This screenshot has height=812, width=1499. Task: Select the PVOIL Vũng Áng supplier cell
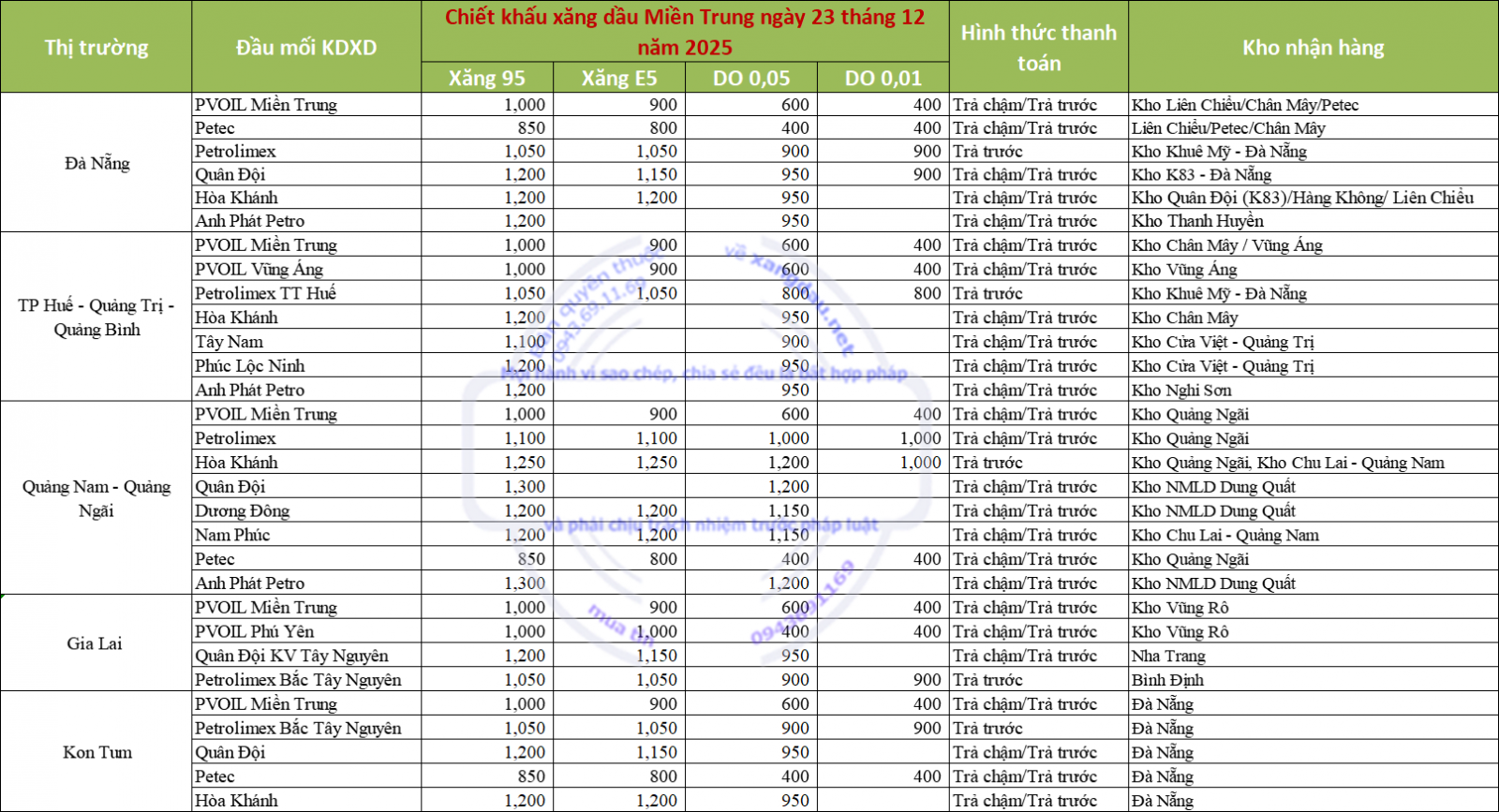point(259,269)
